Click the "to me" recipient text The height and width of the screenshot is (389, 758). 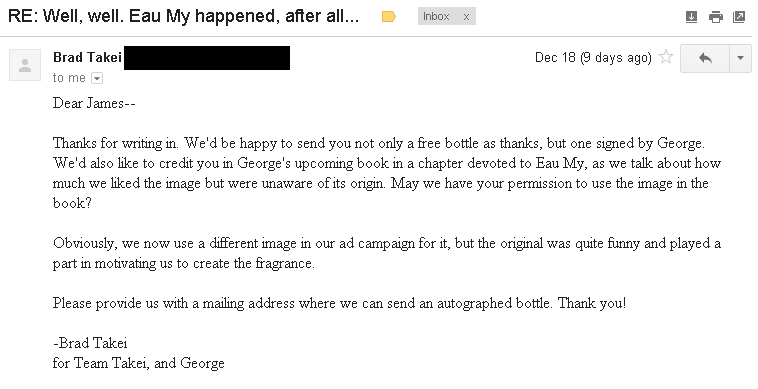69,78
